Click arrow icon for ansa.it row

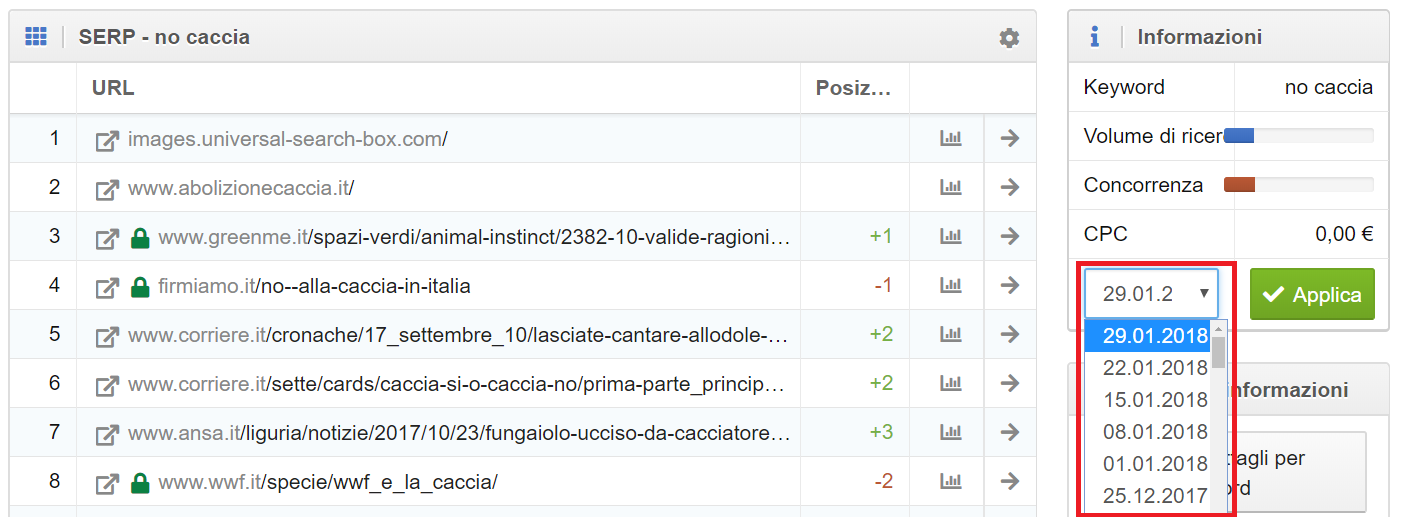coord(1009,432)
